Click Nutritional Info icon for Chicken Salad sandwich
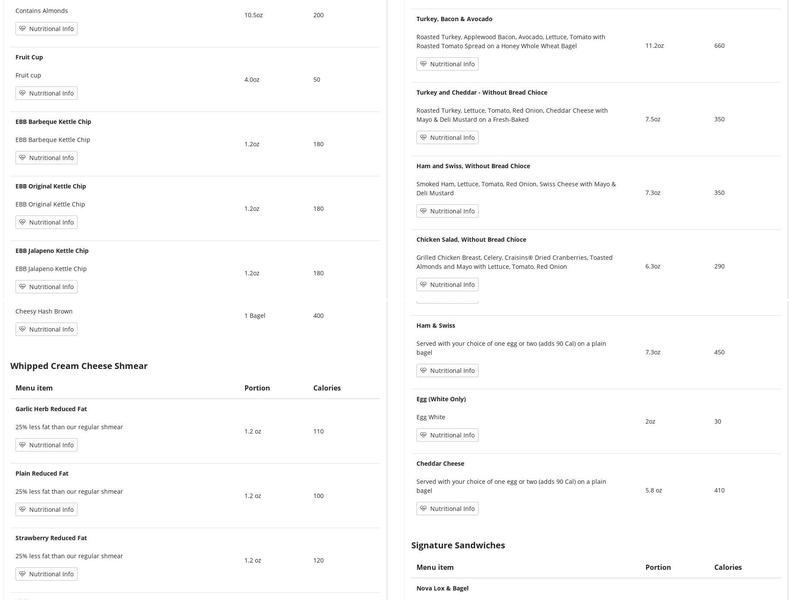This screenshot has width=800, height=600. (424, 285)
